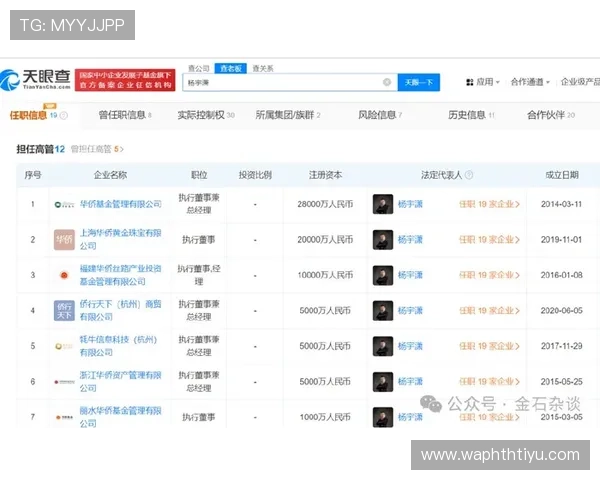Image resolution: width=600 pixels, height=480 pixels.
Task: Open 杨宇潇 name link in row 5
Action: coord(410,346)
